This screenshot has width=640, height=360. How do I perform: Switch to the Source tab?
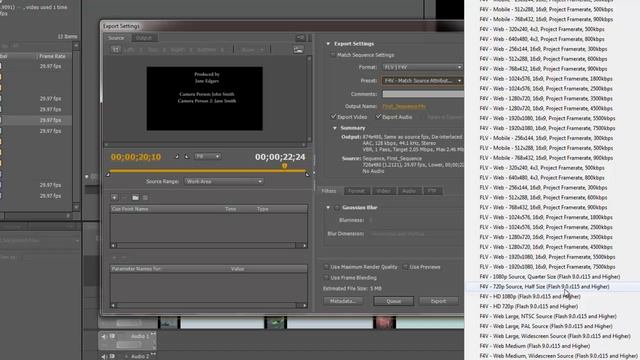(x=116, y=38)
